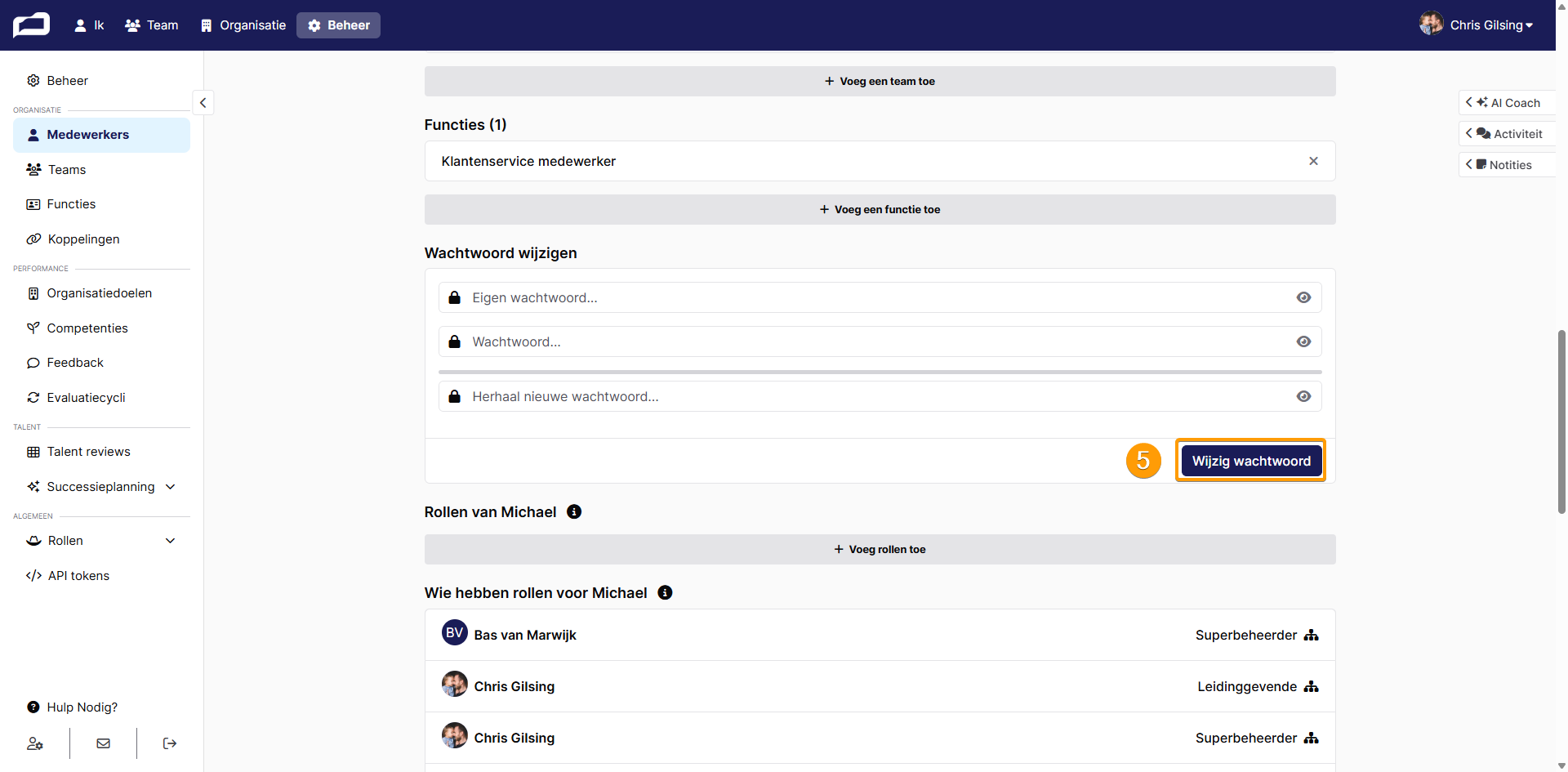This screenshot has height=772, width=1568.
Task: Click the hierarchy icon next to Bas van Marwijk's Superbeheerder role
Action: (1312, 636)
